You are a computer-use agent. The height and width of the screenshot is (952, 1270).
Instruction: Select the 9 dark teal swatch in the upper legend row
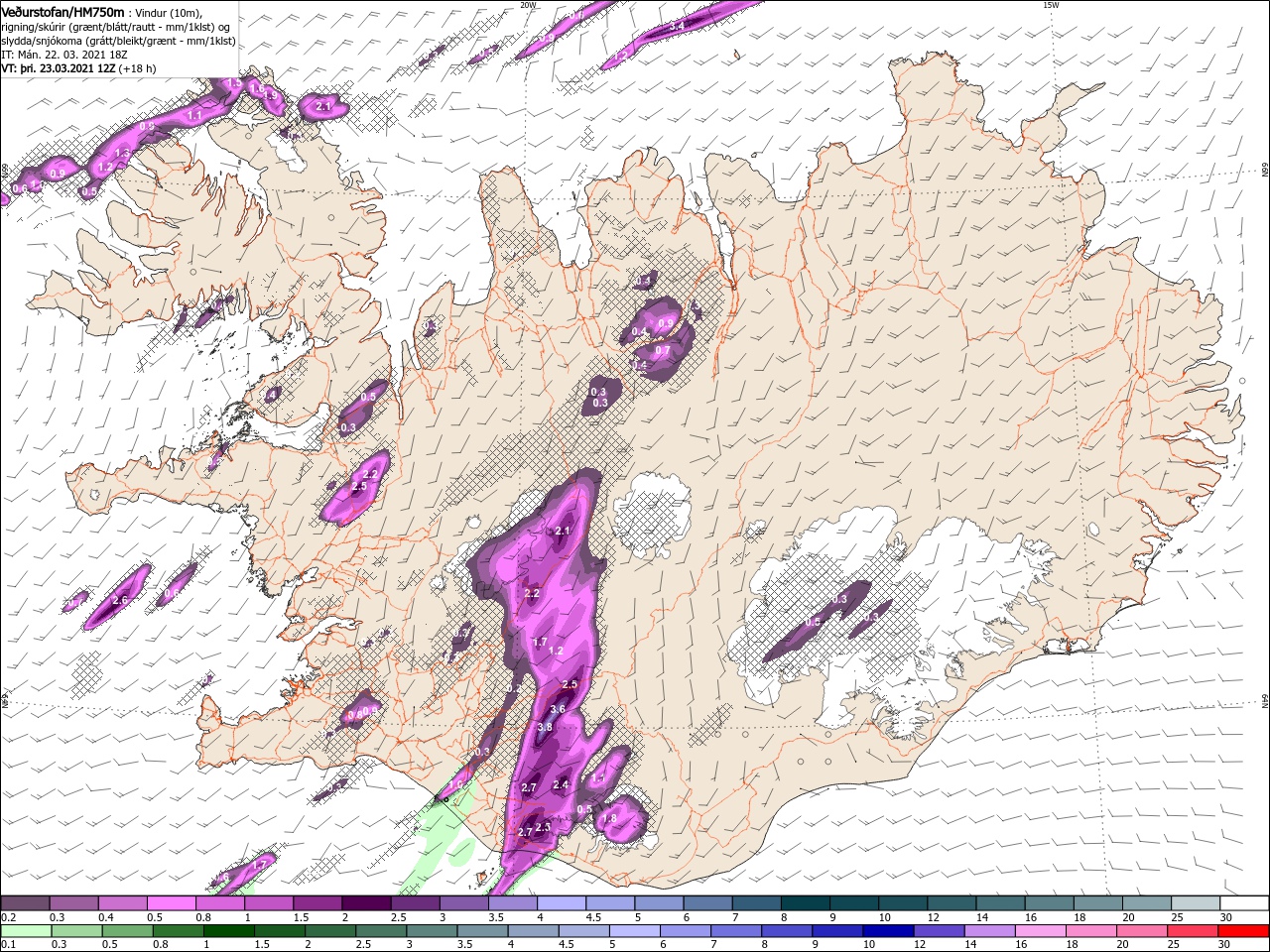tap(853, 903)
